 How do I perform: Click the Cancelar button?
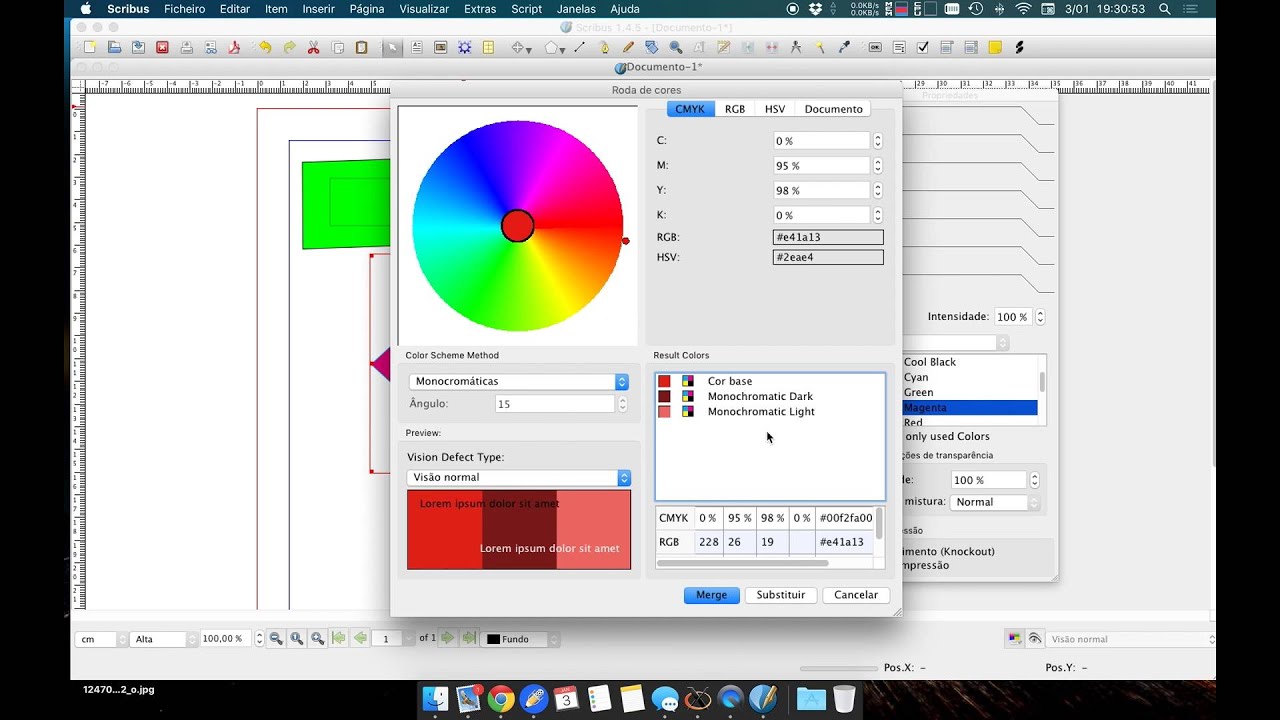click(856, 595)
